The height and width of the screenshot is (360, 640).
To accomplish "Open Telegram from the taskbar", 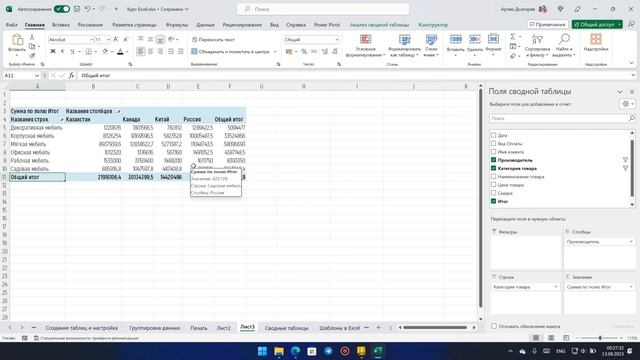I will pos(328,351).
